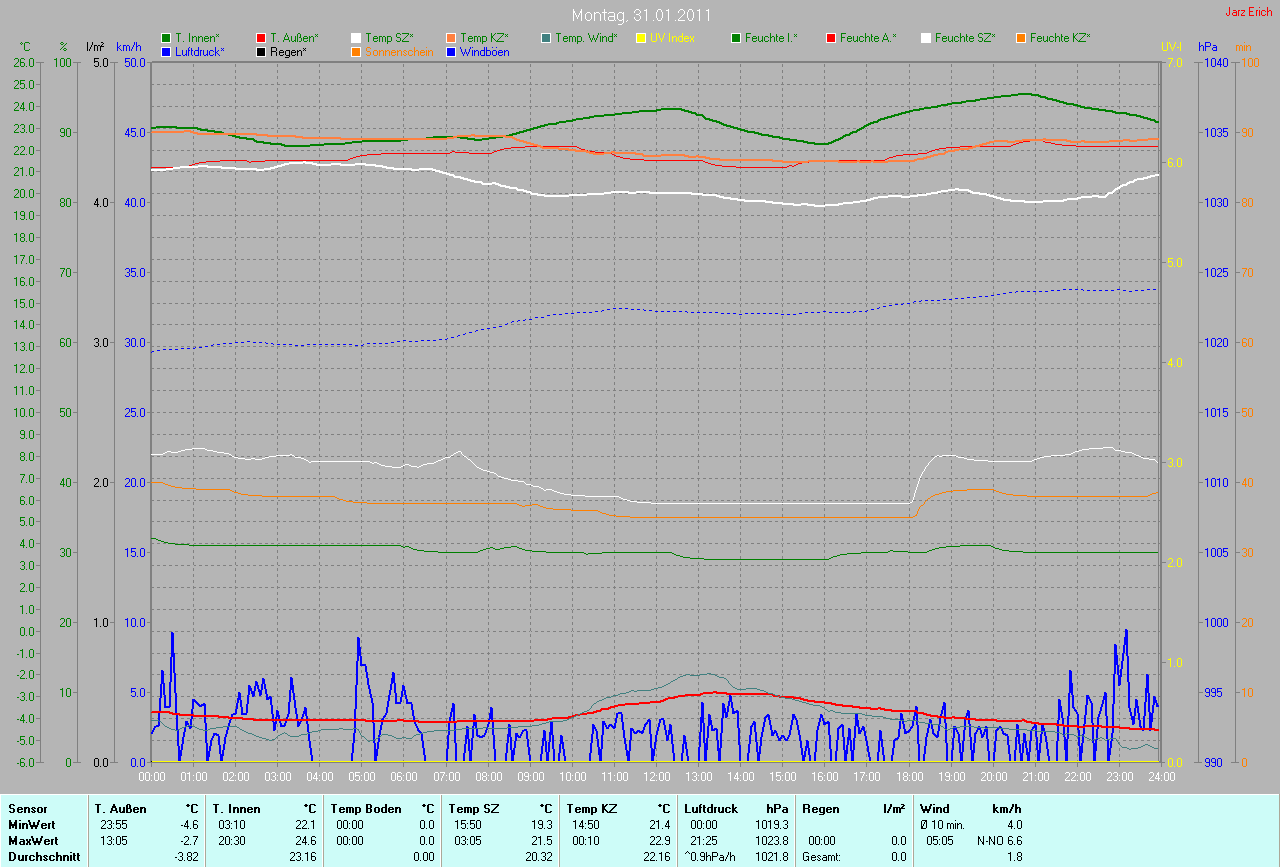Click the pressure maximum '1023.8'
Screen dimensions: 1280x867
[771, 841]
